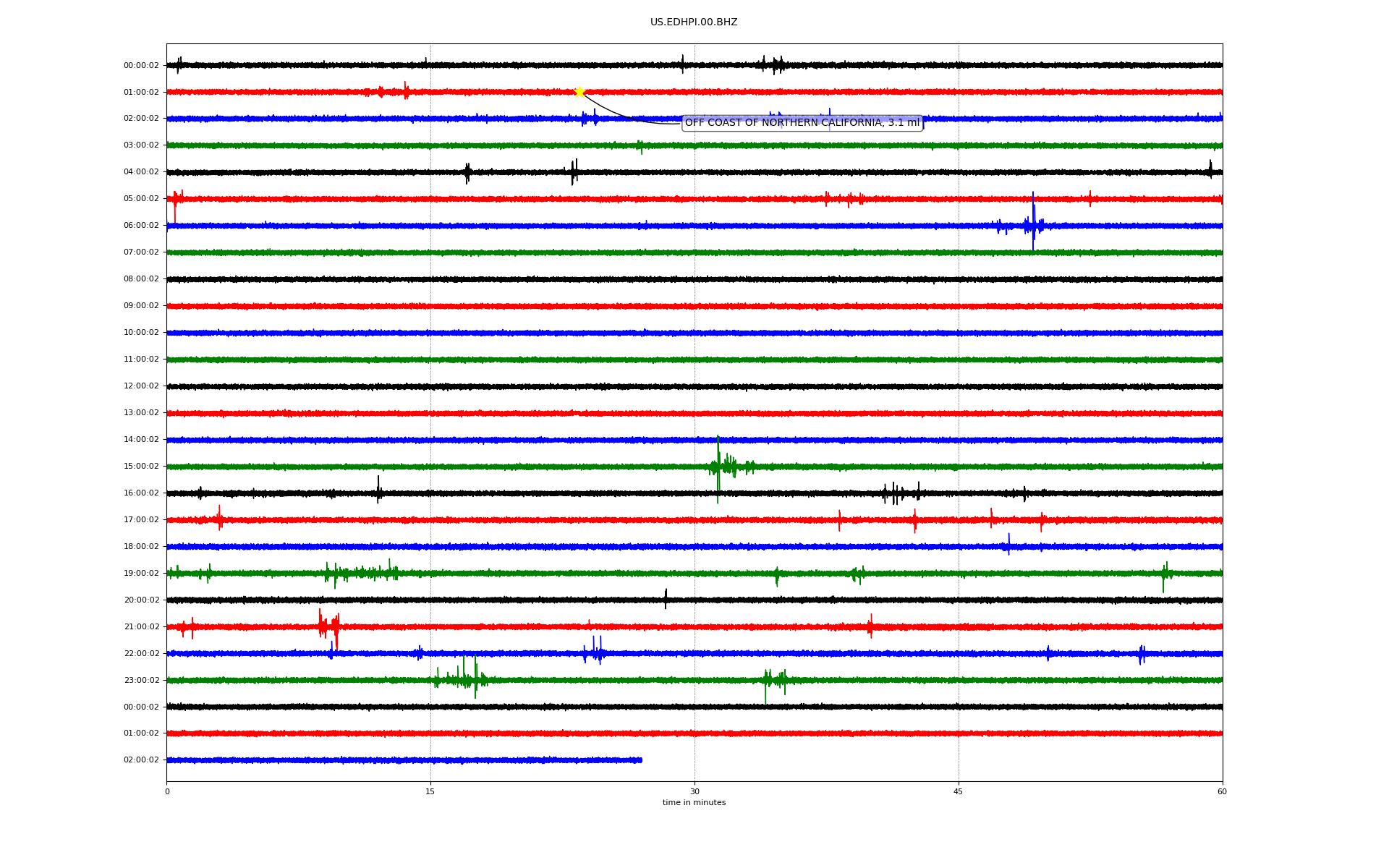The image size is (1389, 868).
Task: Click the plot title US.EDHPI.00.BHZ
Action: point(694,22)
